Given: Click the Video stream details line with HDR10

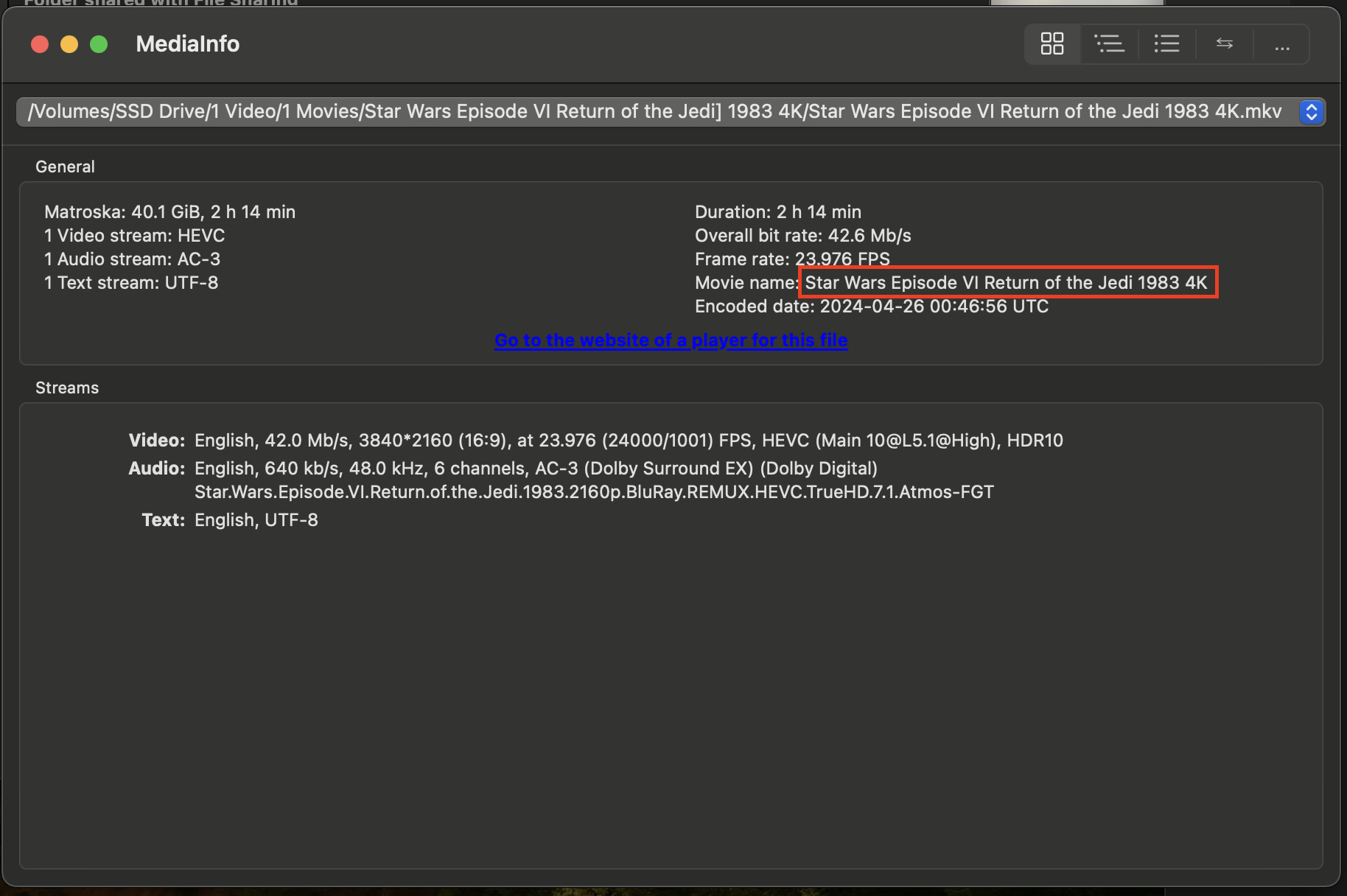Looking at the screenshot, I should pyautogui.click(x=629, y=441).
